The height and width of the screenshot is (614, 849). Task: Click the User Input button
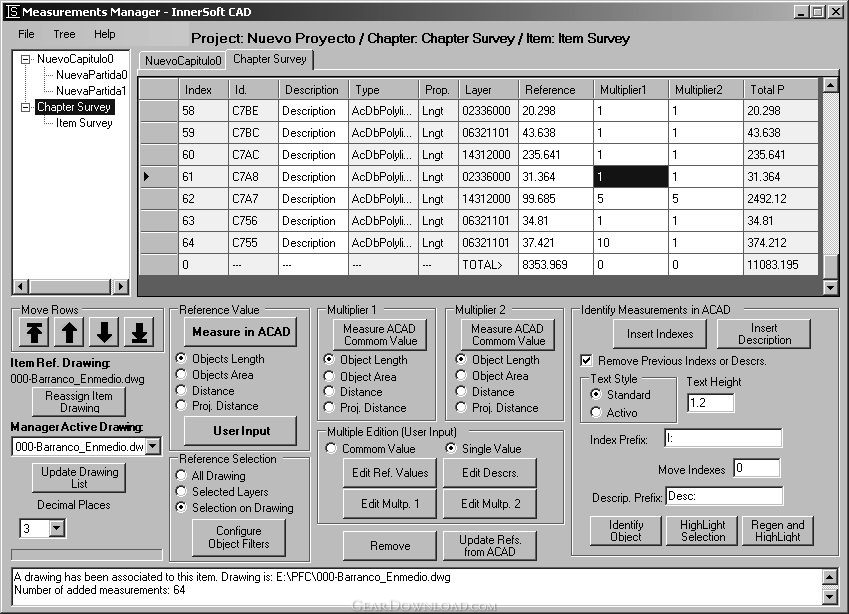tap(241, 431)
